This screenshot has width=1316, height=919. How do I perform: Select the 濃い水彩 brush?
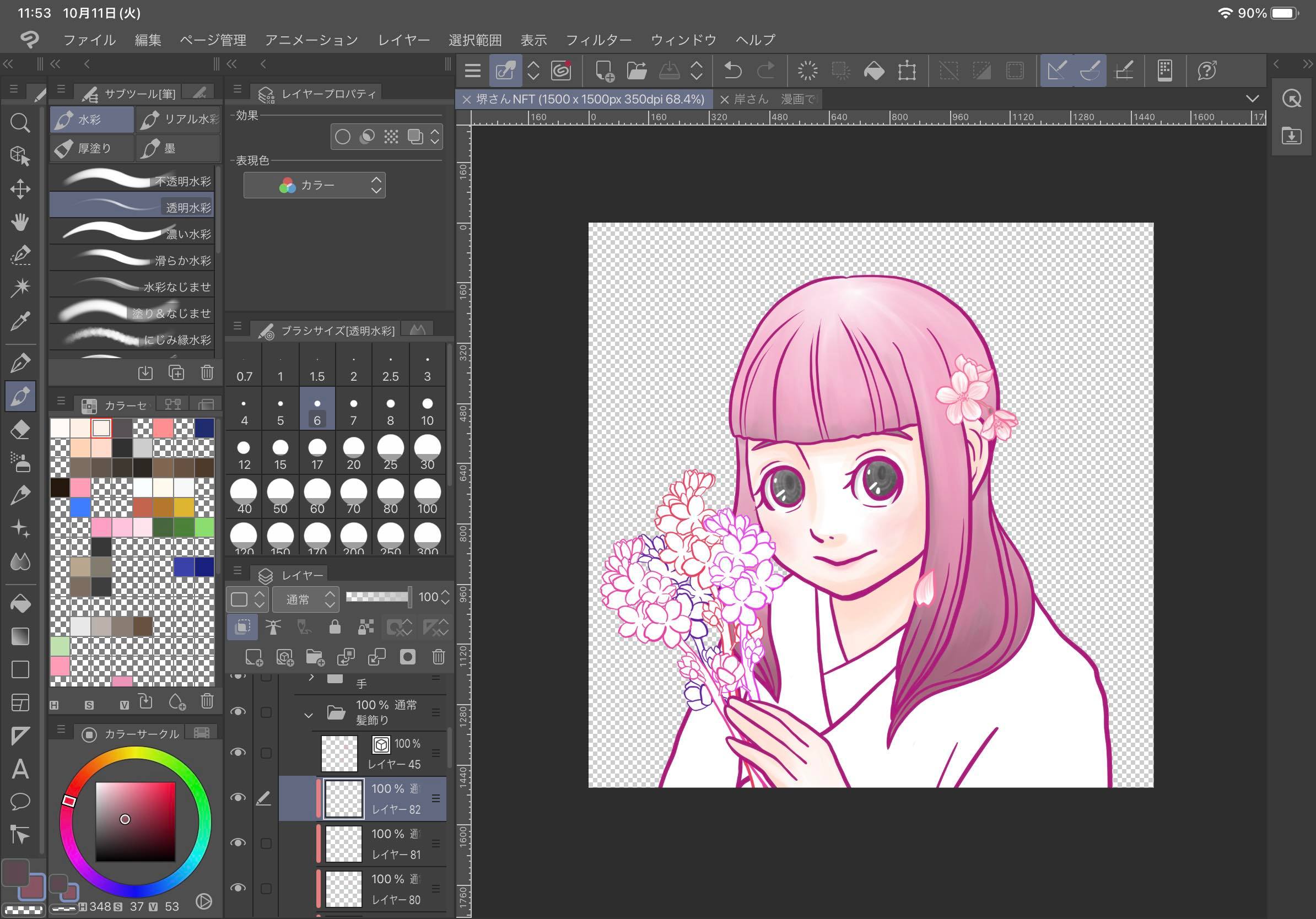coord(132,233)
